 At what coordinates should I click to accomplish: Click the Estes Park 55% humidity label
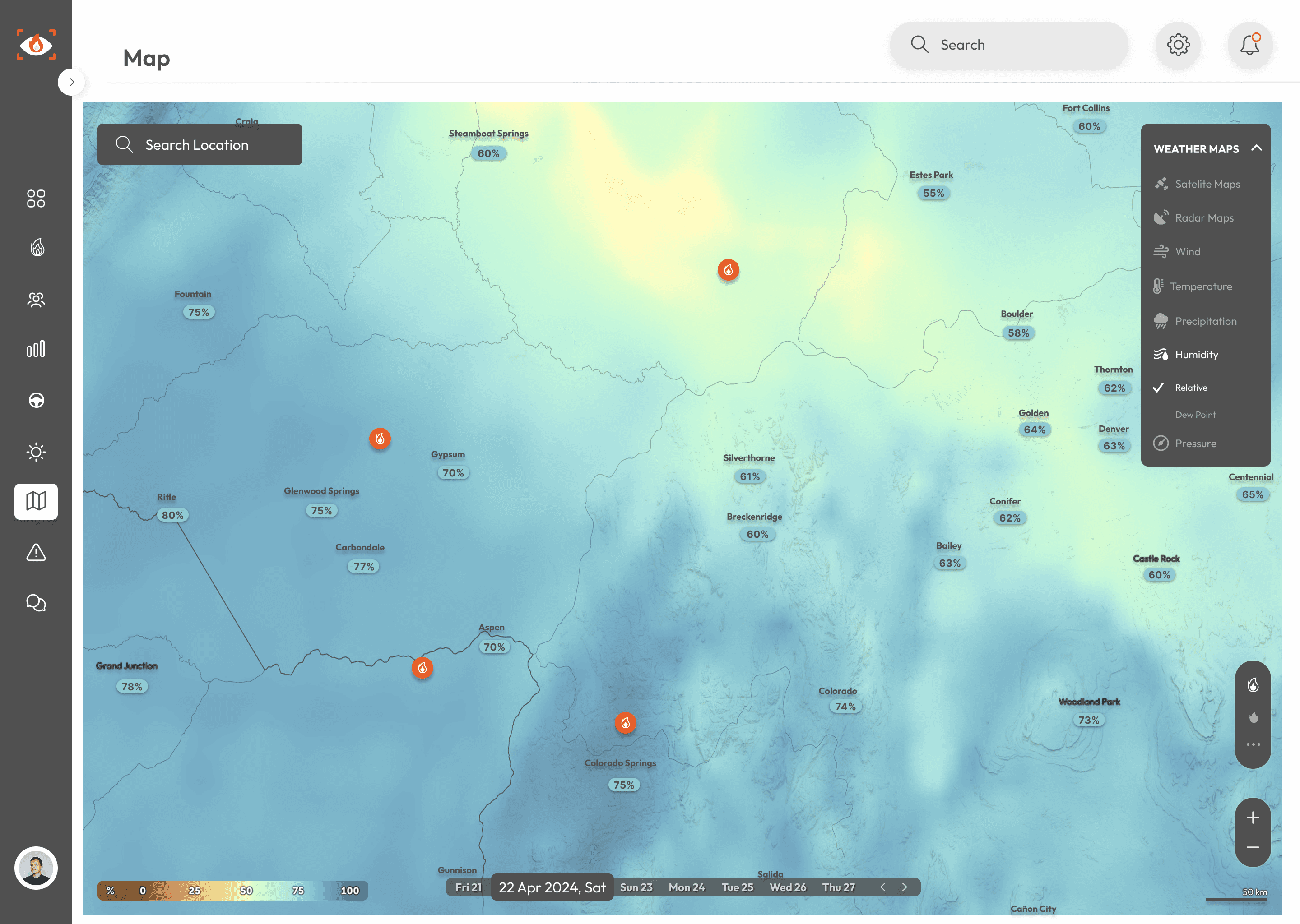point(933,193)
